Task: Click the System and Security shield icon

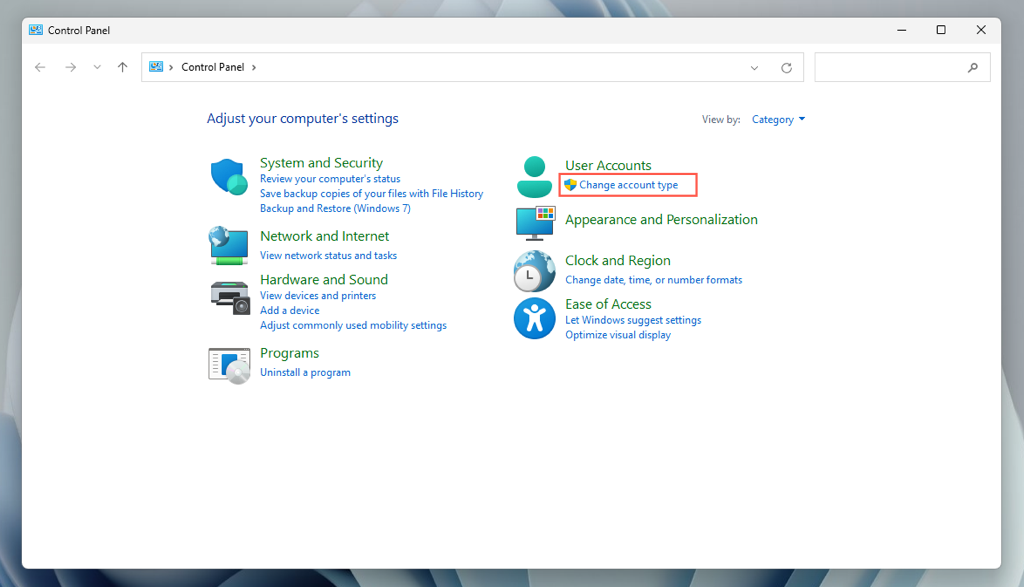Action: tap(229, 177)
